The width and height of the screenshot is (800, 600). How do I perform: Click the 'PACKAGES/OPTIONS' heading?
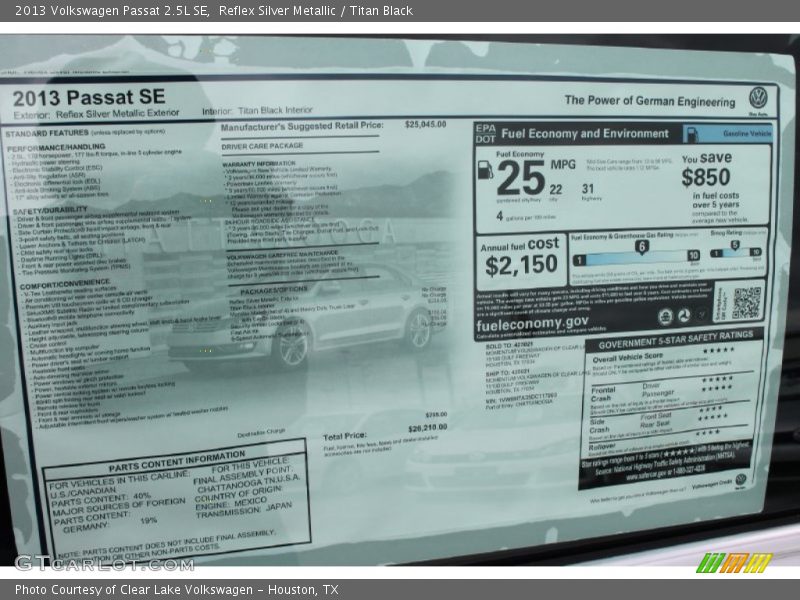pyautogui.click(x=274, y=290)
